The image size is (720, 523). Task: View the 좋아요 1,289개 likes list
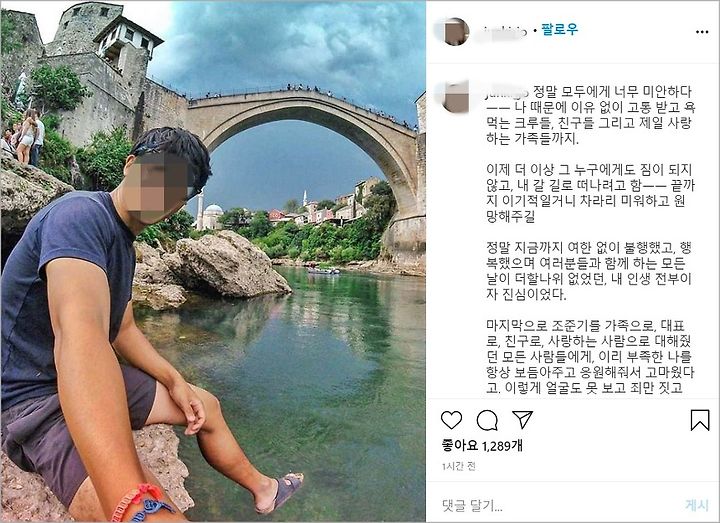point(482,445)
